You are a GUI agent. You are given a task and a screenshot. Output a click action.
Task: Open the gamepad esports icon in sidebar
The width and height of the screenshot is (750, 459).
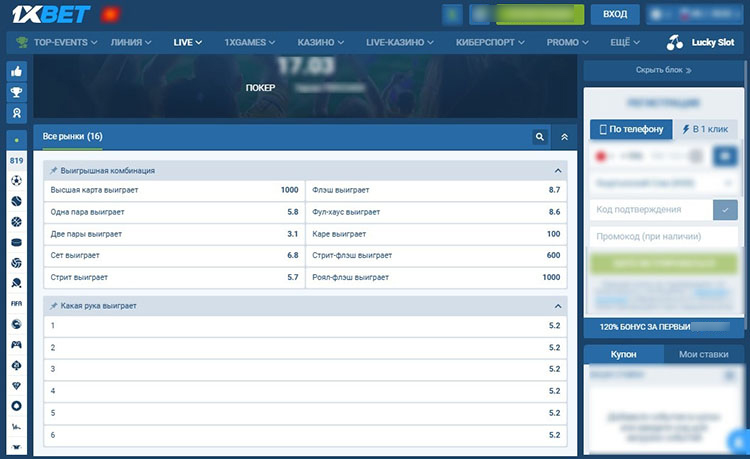(x=16, y=345)
